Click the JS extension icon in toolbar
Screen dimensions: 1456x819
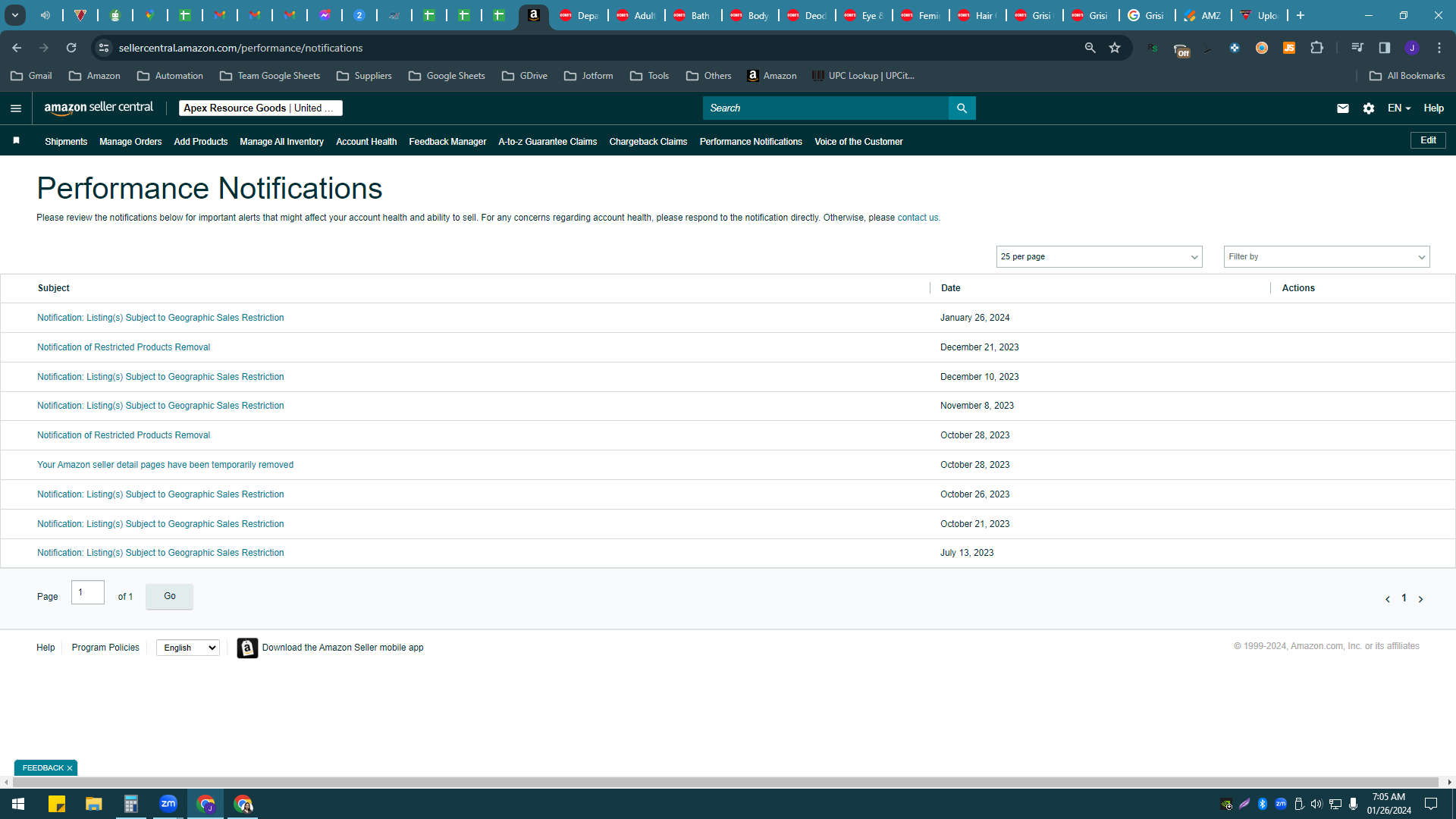(x=1289, y=48)
